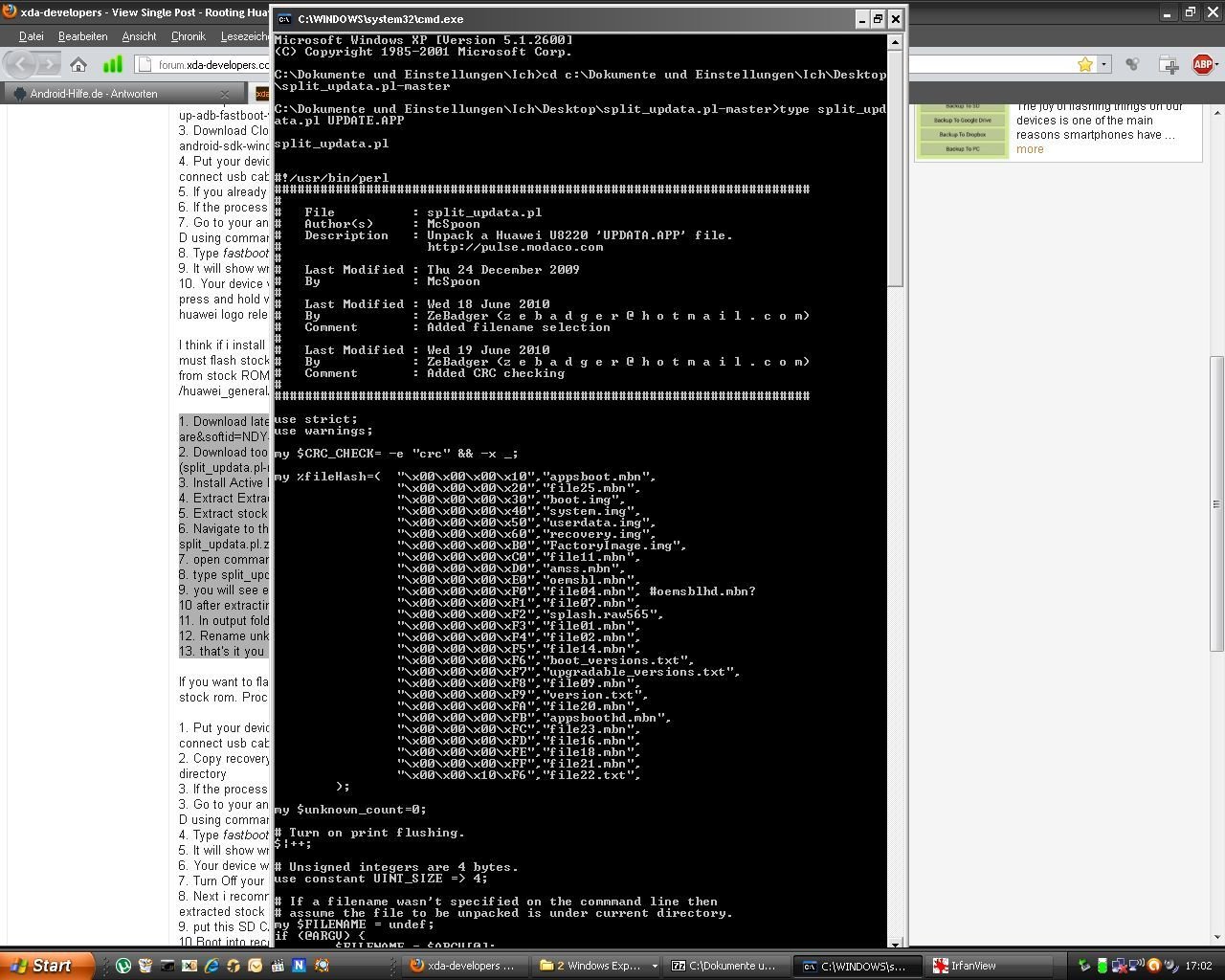Image resolution: width=1225 pixels, height=980 pixels.
Task: Switch to xda-developers Firefox taskbar button
Action: pos(467,966)
